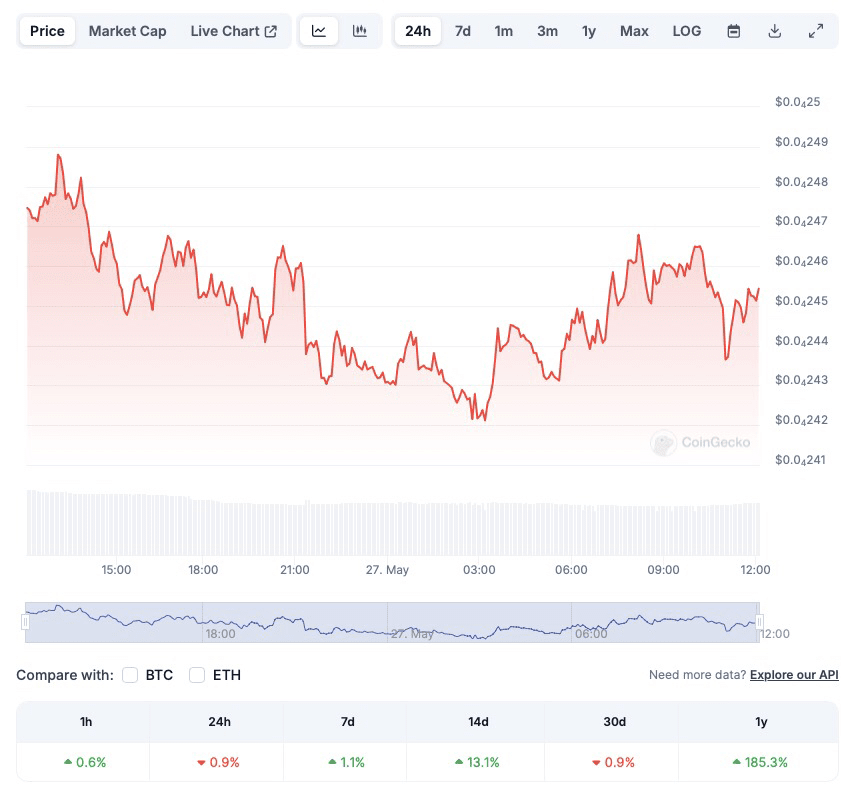Image resolution: width=841 pixels, height=790 pixels.
Task: Switch to the Market Cap tab
Action: tap(127, 31)
